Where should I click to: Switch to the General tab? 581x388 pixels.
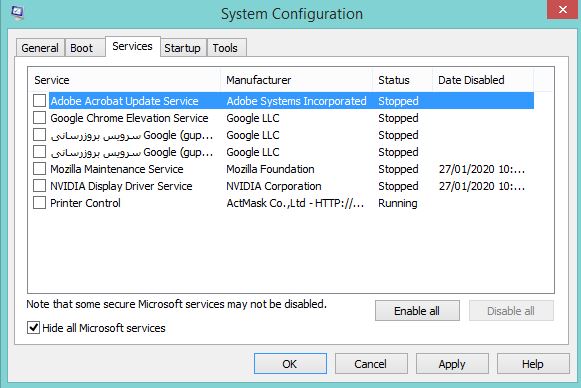coord(40,48)
